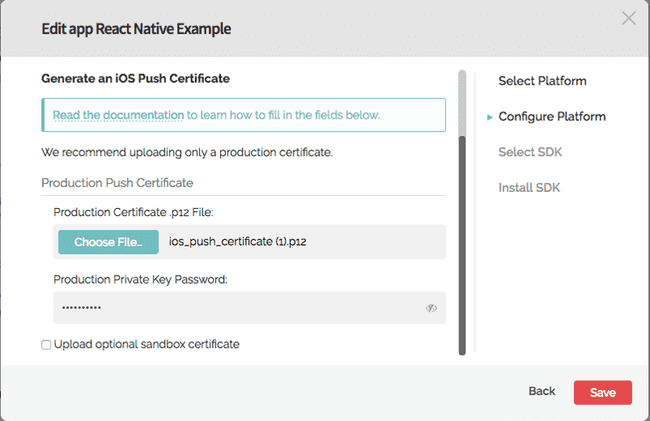Click the Generate an iOS Push Certificate heading
650x421 pixels.
136,78
